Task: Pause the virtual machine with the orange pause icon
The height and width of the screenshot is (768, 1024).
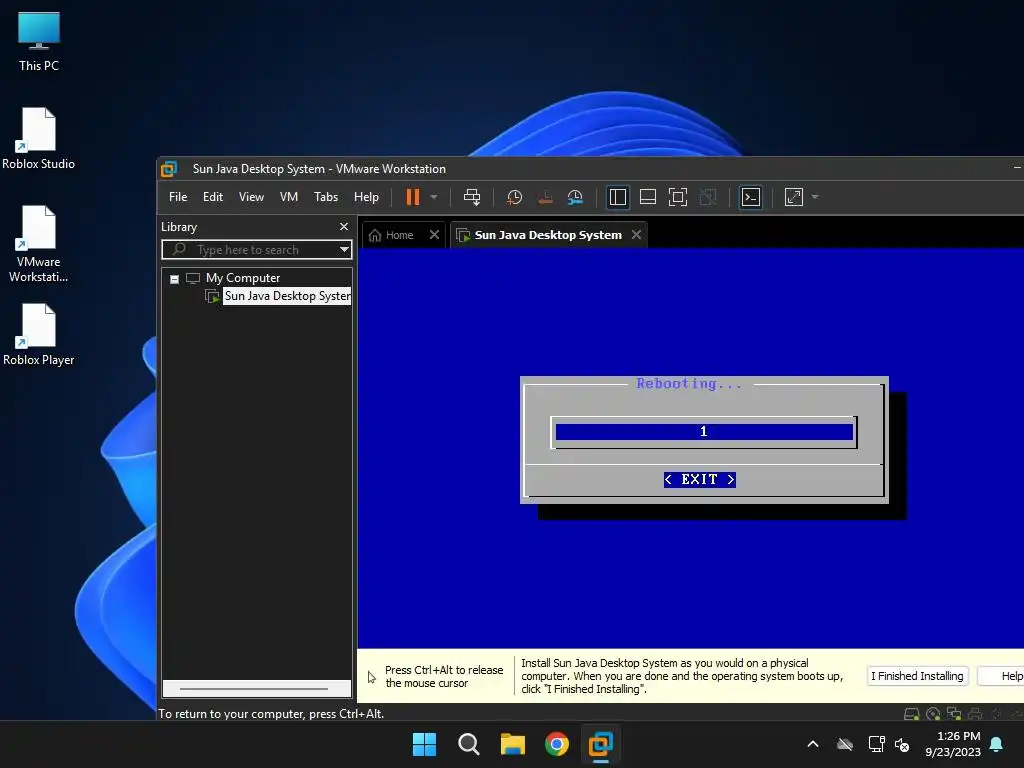Action: click(413, 197)
